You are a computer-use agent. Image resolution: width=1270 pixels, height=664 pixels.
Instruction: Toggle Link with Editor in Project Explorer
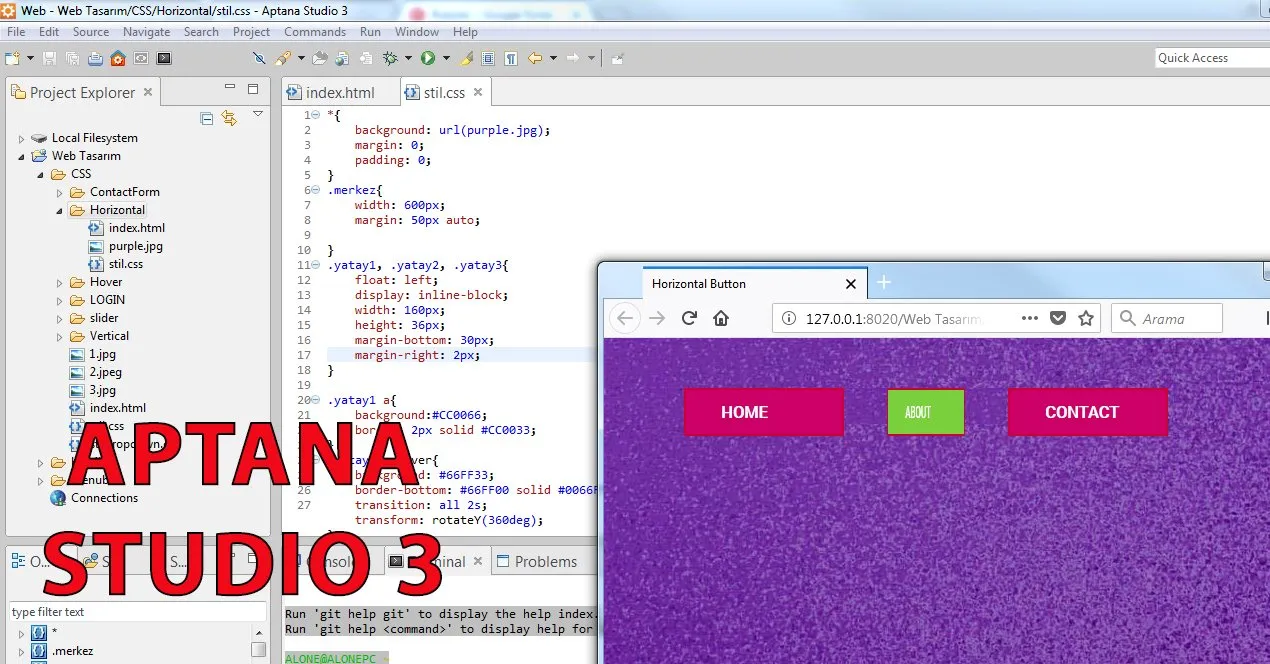[x=229, y=118]
